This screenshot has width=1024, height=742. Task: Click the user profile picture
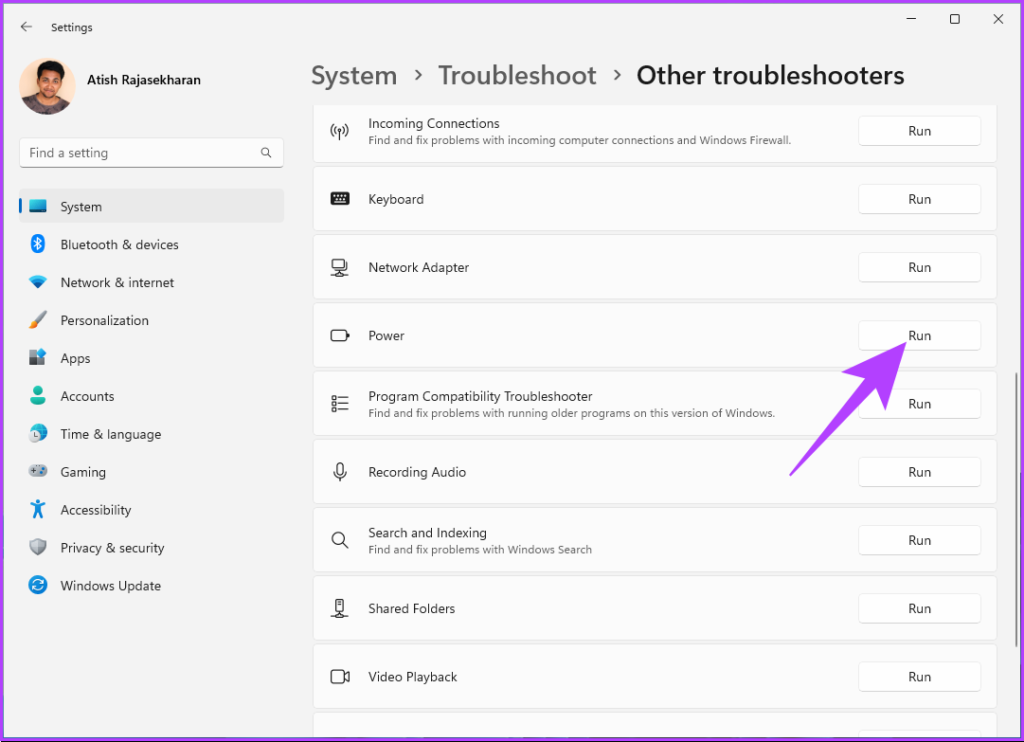47,86
